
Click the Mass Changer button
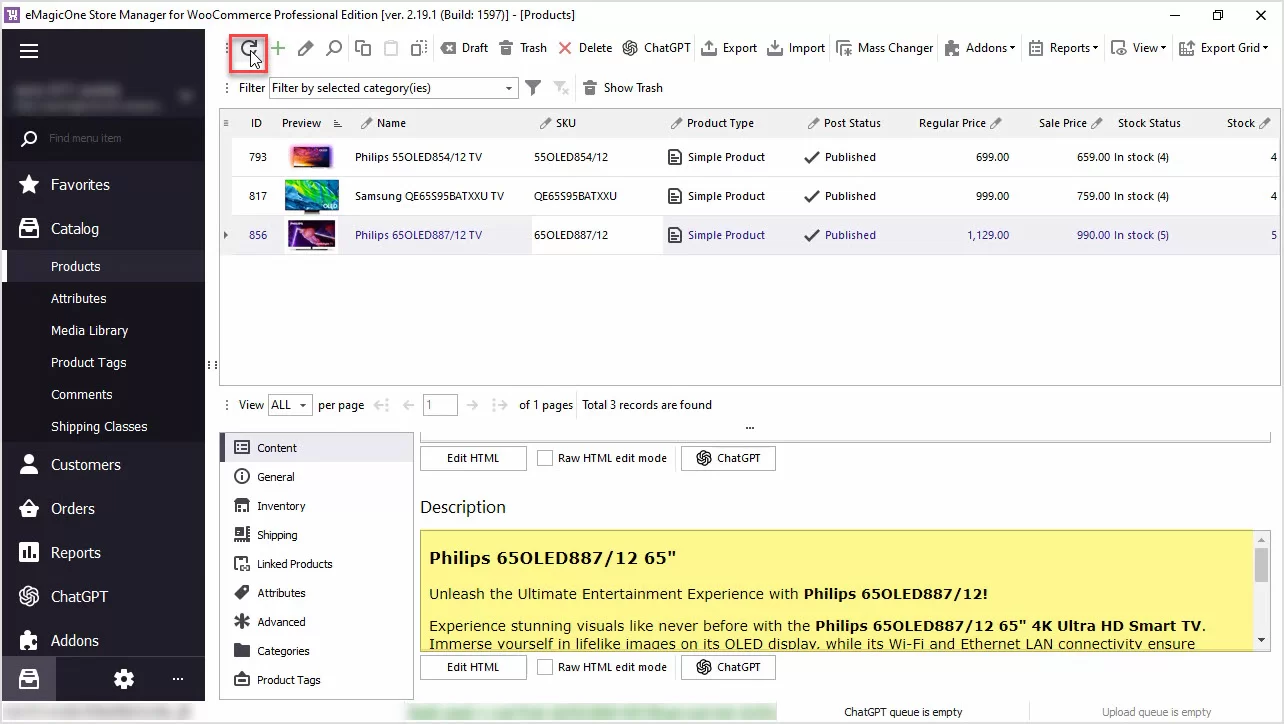point(884,48)
